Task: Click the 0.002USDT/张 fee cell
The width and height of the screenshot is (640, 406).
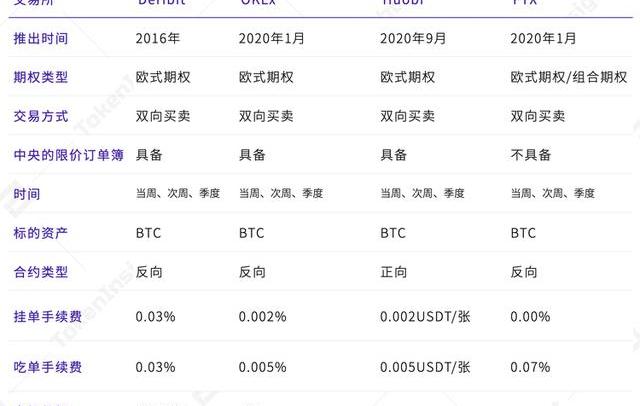Action: [x=425, y=316]
